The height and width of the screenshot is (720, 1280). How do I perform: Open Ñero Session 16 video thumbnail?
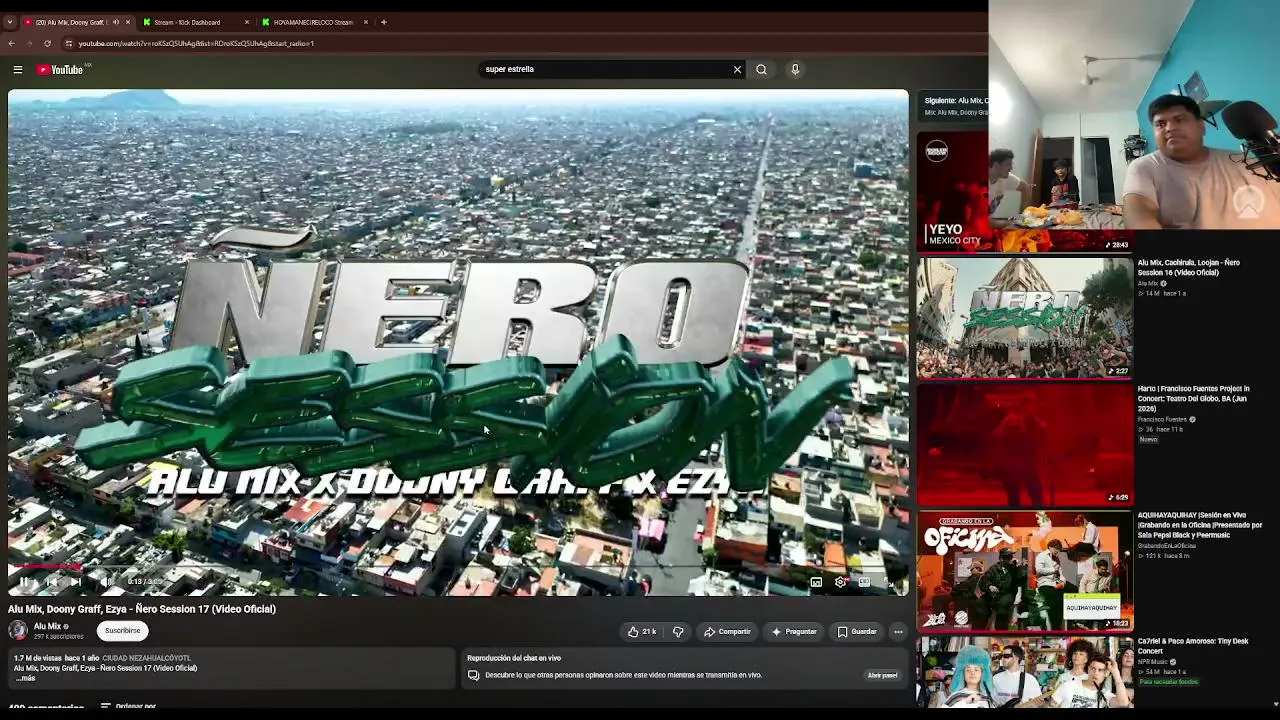(x=1025, y=318)
